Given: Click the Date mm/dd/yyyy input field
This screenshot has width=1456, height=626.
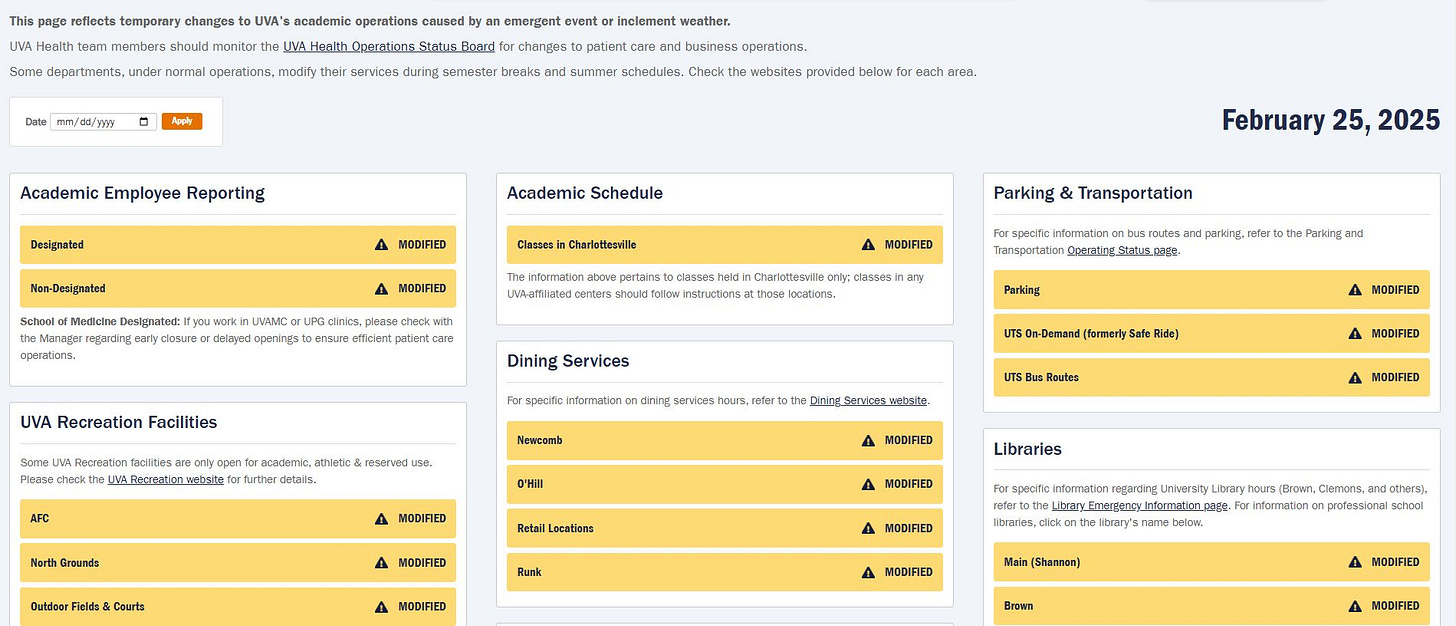Looking at the screenshot, I should tap(103, 122).
